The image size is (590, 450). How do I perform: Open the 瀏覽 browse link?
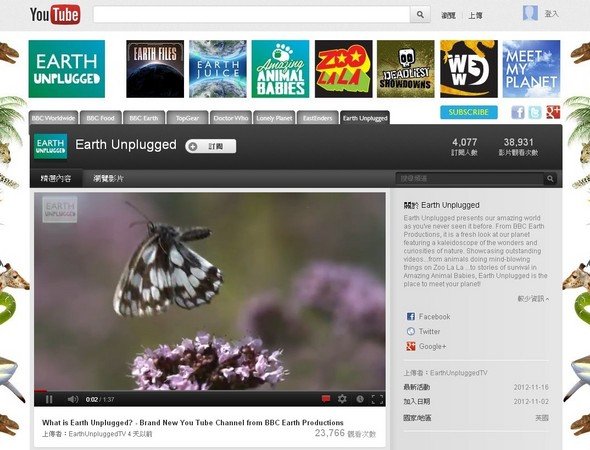[448, 15]
